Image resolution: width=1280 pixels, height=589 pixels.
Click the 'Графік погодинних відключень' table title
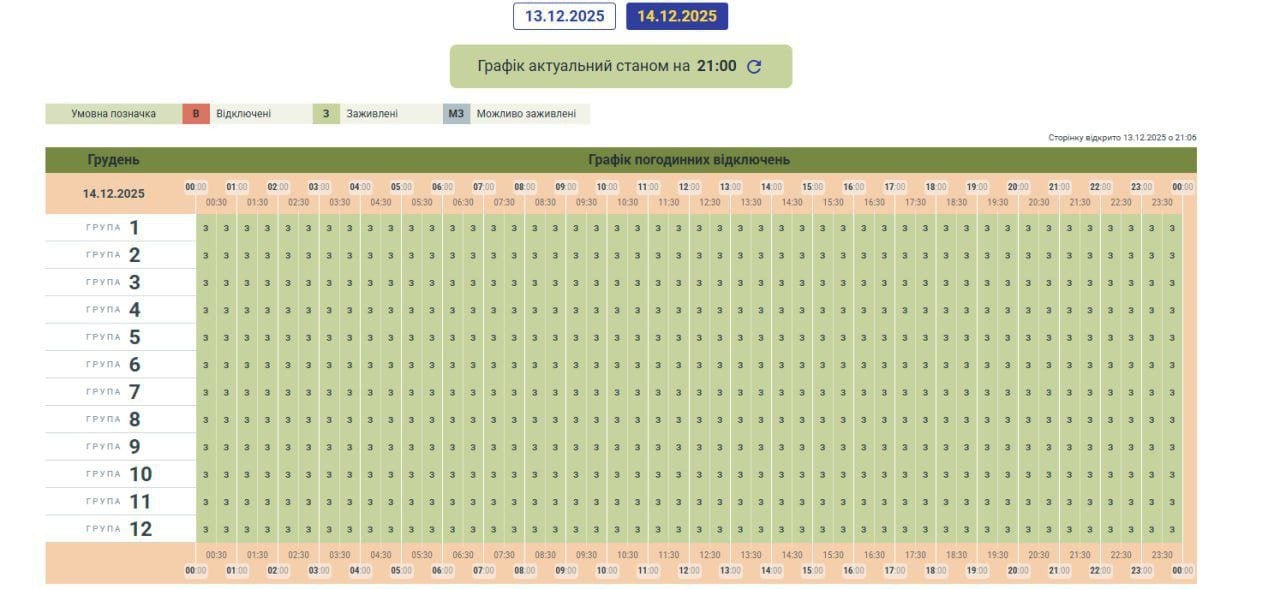point(689,160)
